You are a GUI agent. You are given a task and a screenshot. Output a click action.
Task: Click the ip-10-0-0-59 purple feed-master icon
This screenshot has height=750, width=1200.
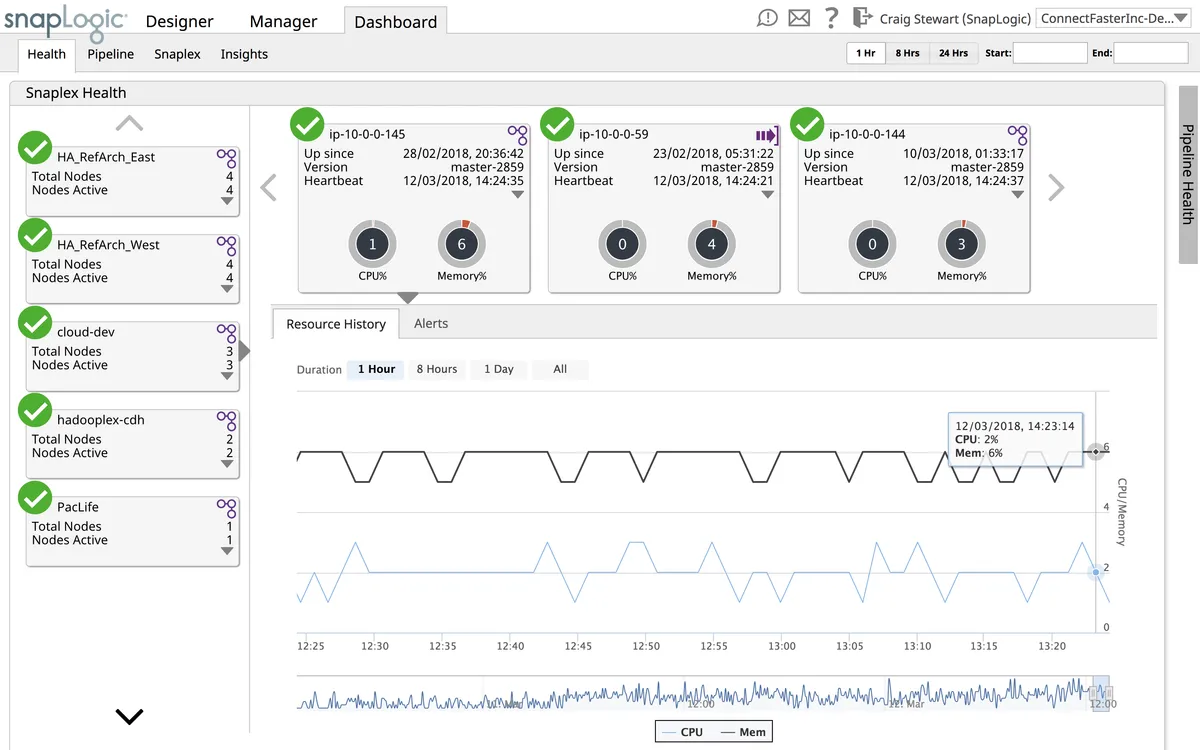point(767,135)
